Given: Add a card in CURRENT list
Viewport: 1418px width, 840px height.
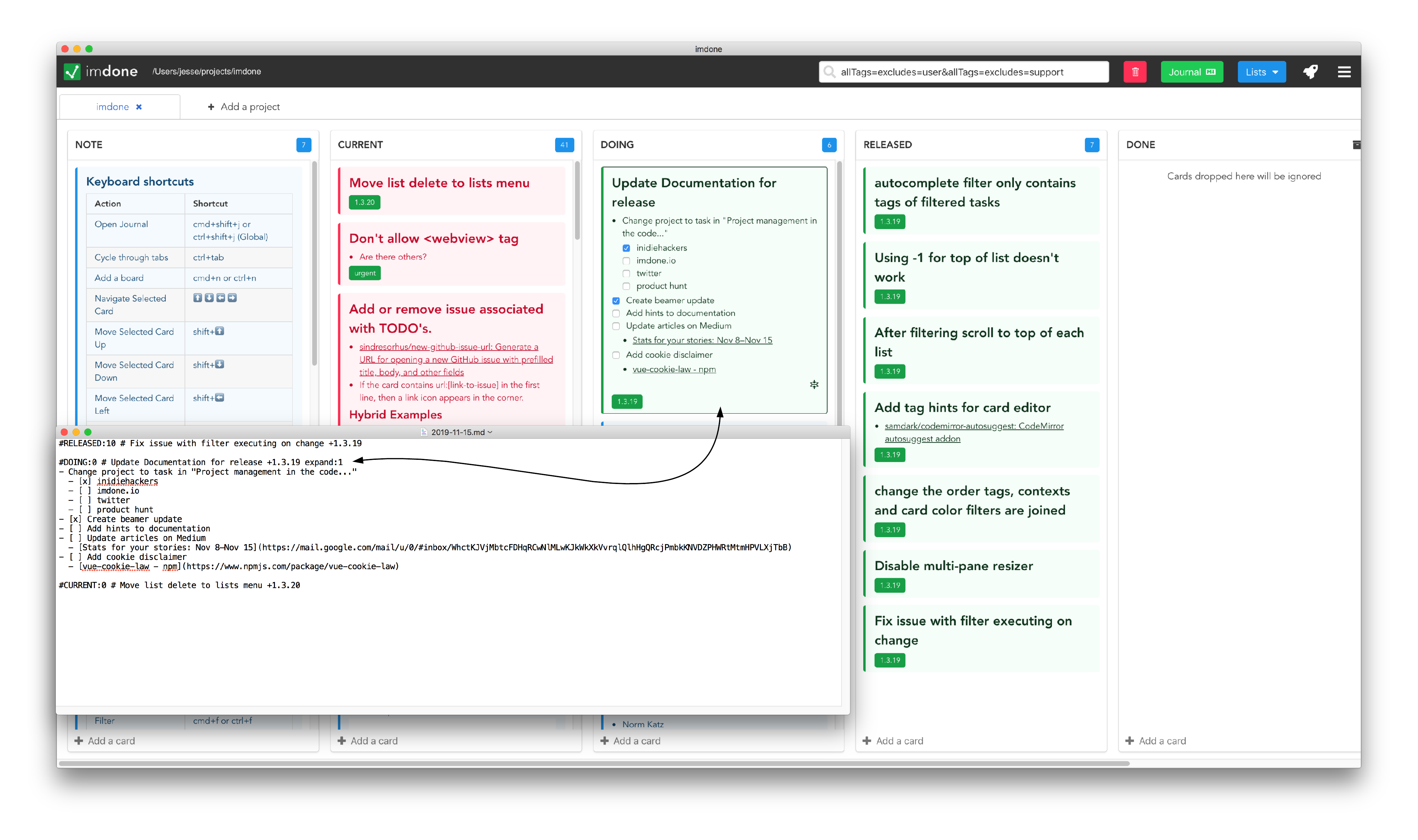Looking at the screenshot, I should [367, 741].
